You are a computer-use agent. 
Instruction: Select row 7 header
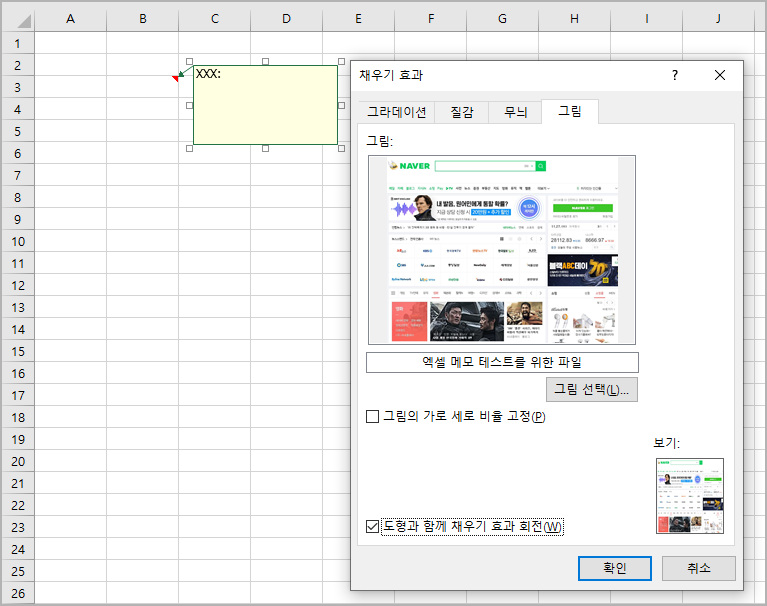[18, 175]
